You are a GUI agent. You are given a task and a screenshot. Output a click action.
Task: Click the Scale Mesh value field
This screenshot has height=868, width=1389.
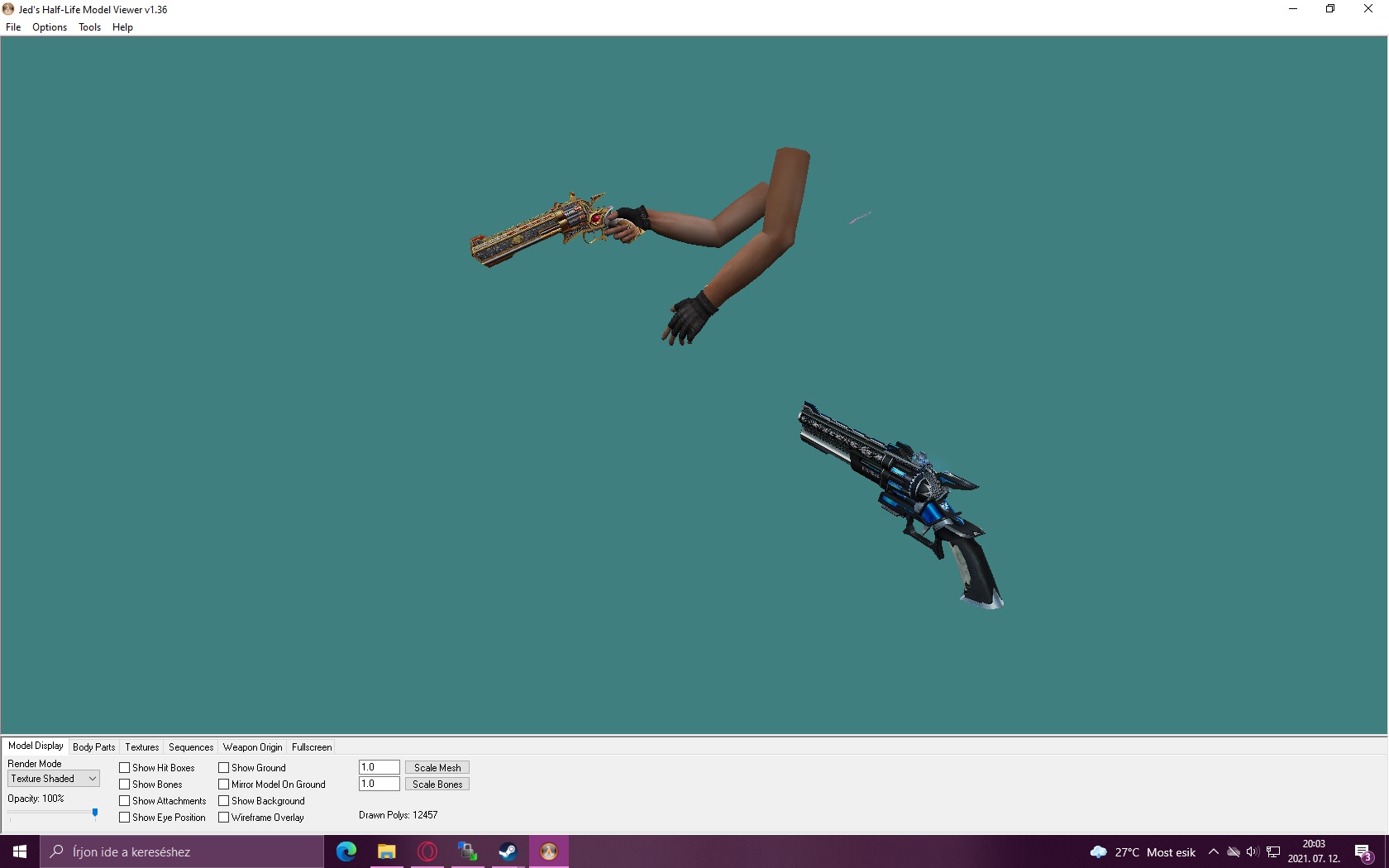[x=379, y=767]
